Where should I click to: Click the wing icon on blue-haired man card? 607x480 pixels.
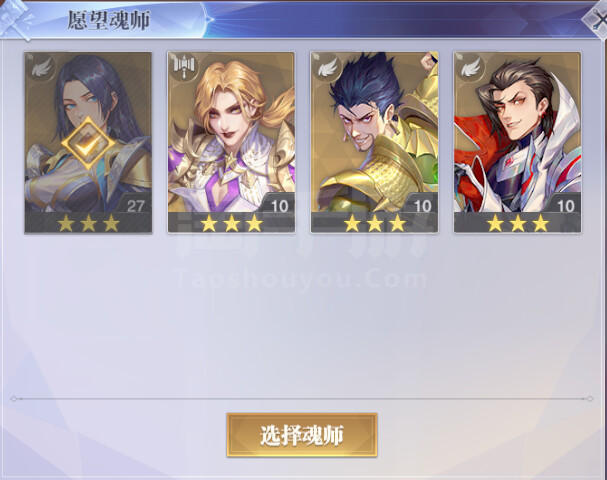pos(327,68)
